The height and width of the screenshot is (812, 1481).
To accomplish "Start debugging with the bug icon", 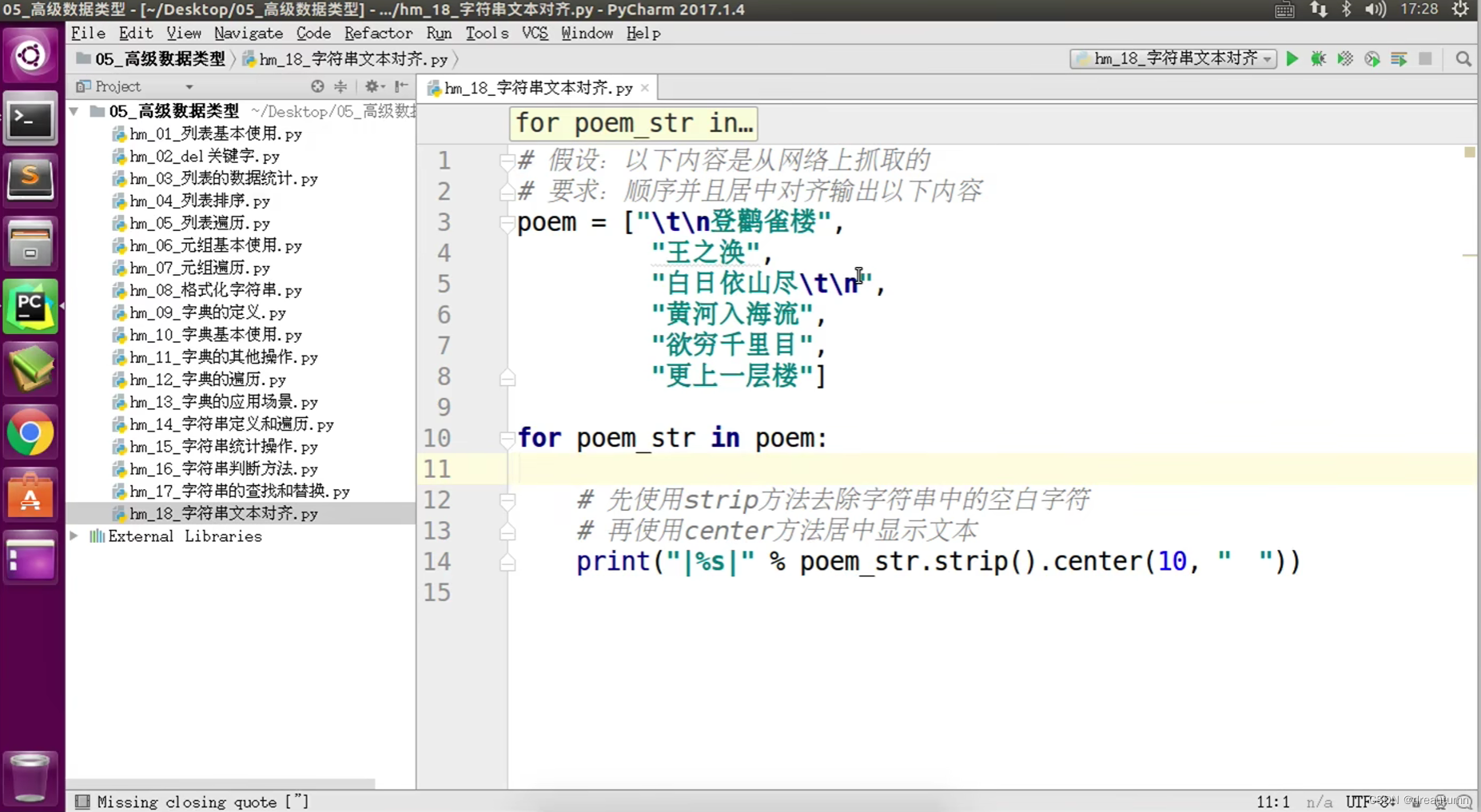I will click(1318, 59).
